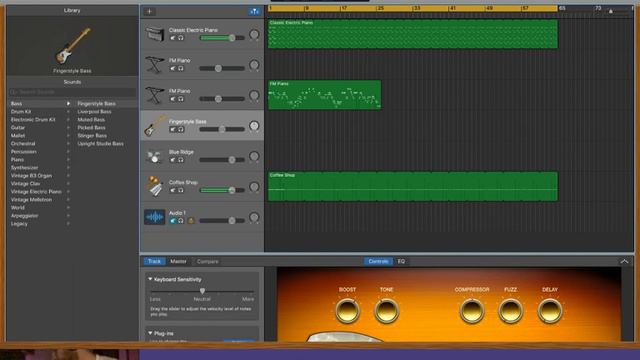
Task: Adjust pan knob on Blue Ridge track
Action: coord(254,156)
